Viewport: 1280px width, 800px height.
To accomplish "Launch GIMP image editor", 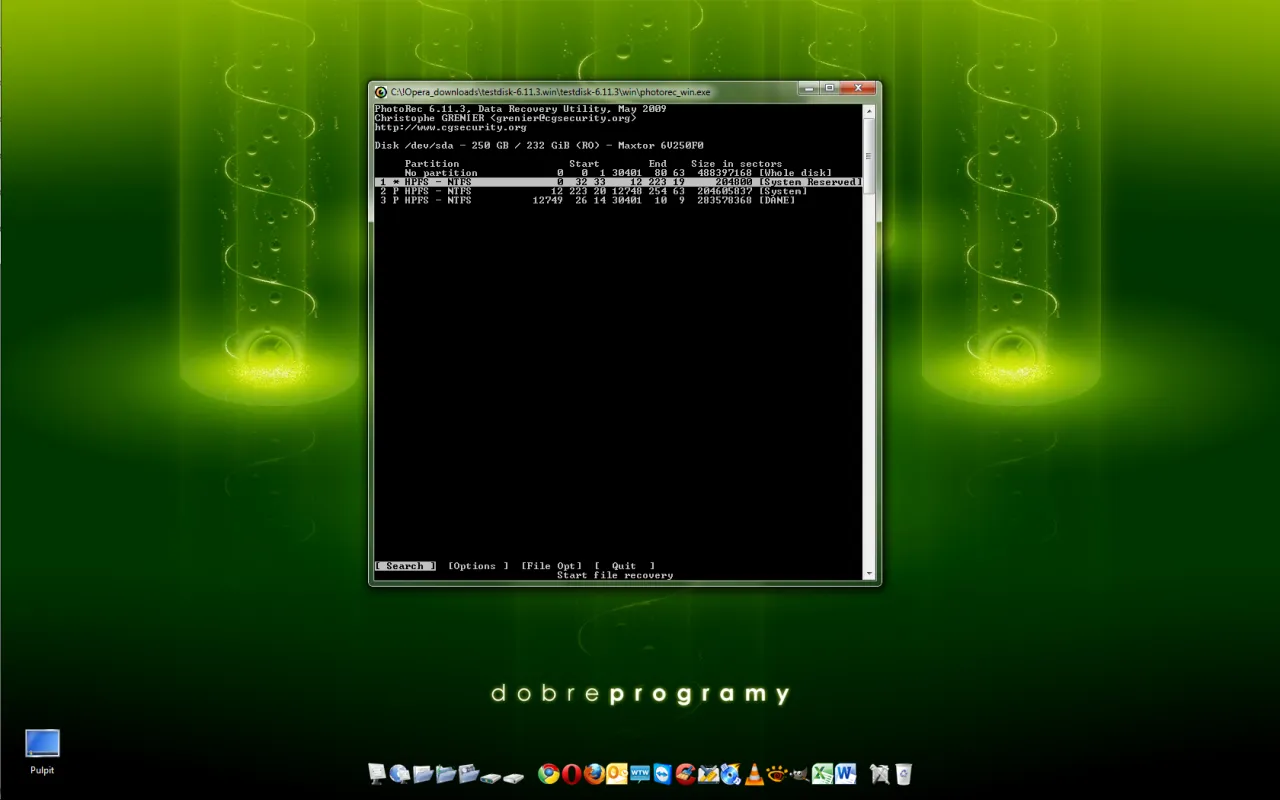I will point(798,776).
